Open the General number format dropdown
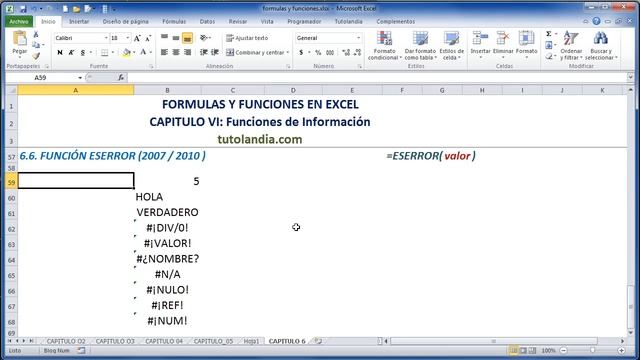Image resolution: width=640 pixels, height=360 pixels. point(358,38)
